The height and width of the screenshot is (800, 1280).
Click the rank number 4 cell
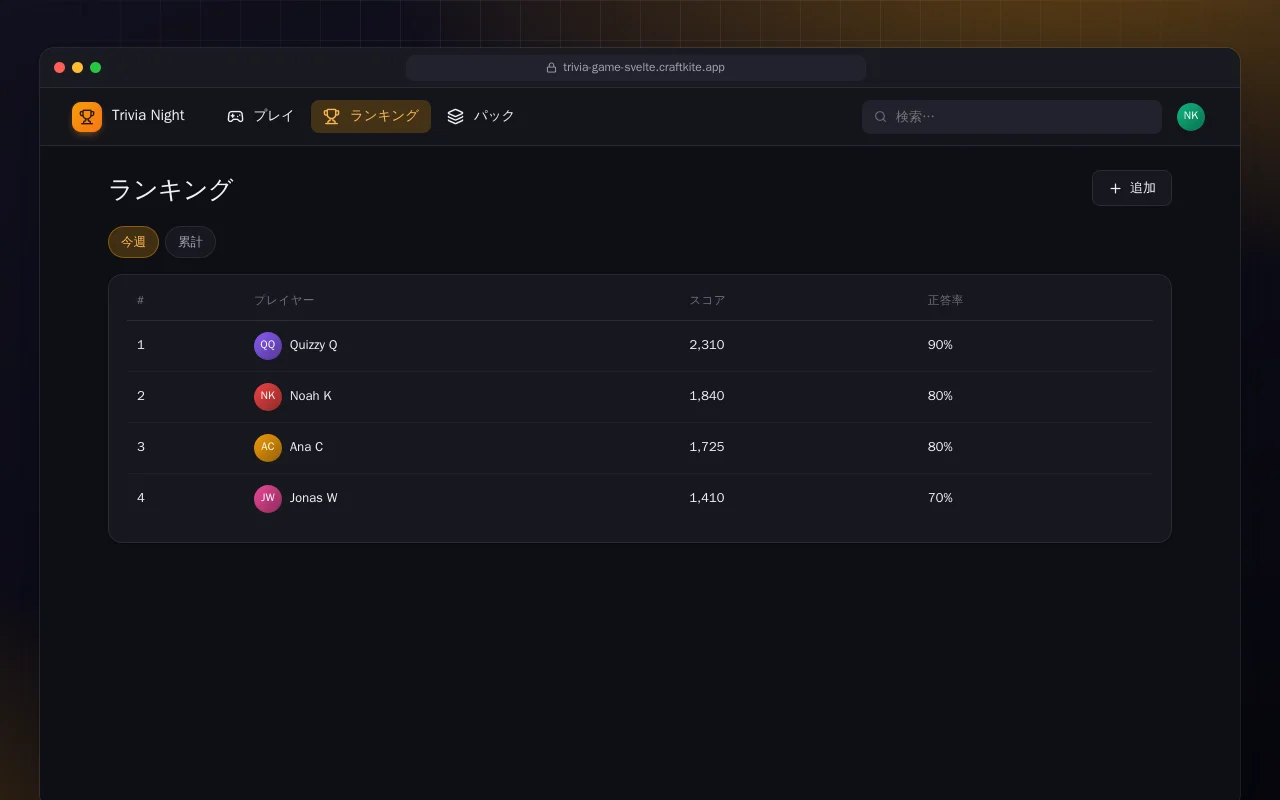141,498
